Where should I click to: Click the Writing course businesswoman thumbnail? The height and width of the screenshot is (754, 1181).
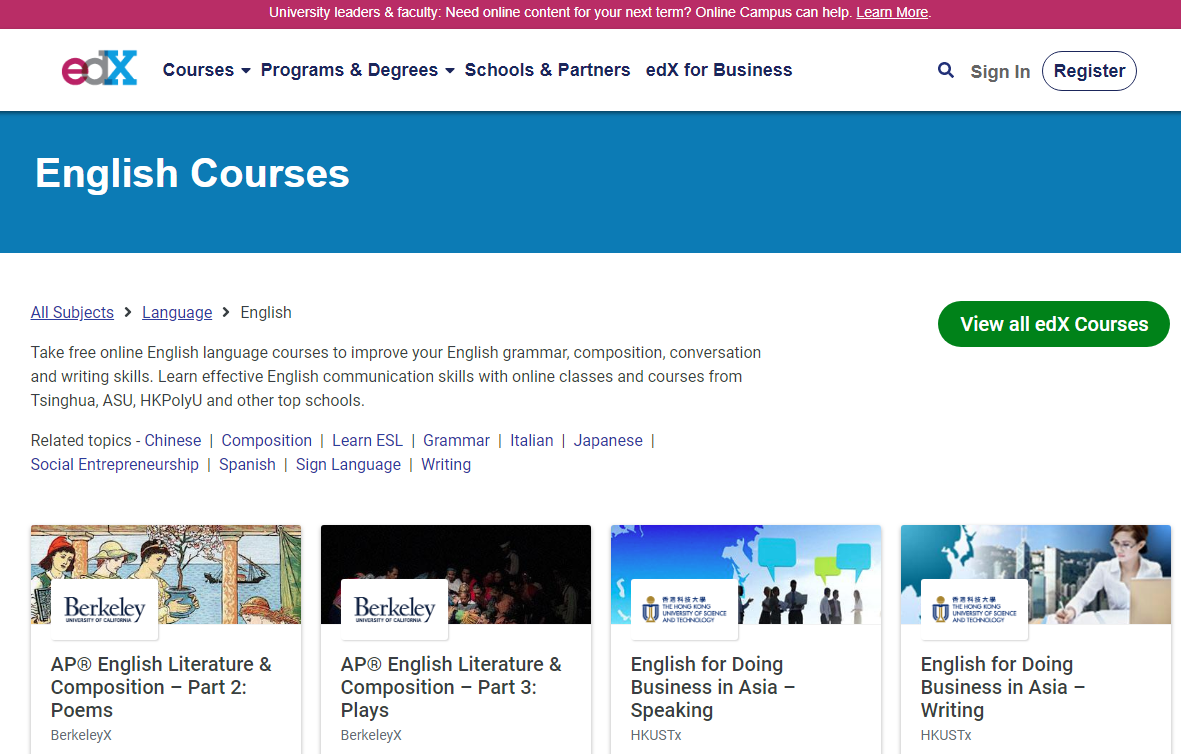[x=1036, y=574]
